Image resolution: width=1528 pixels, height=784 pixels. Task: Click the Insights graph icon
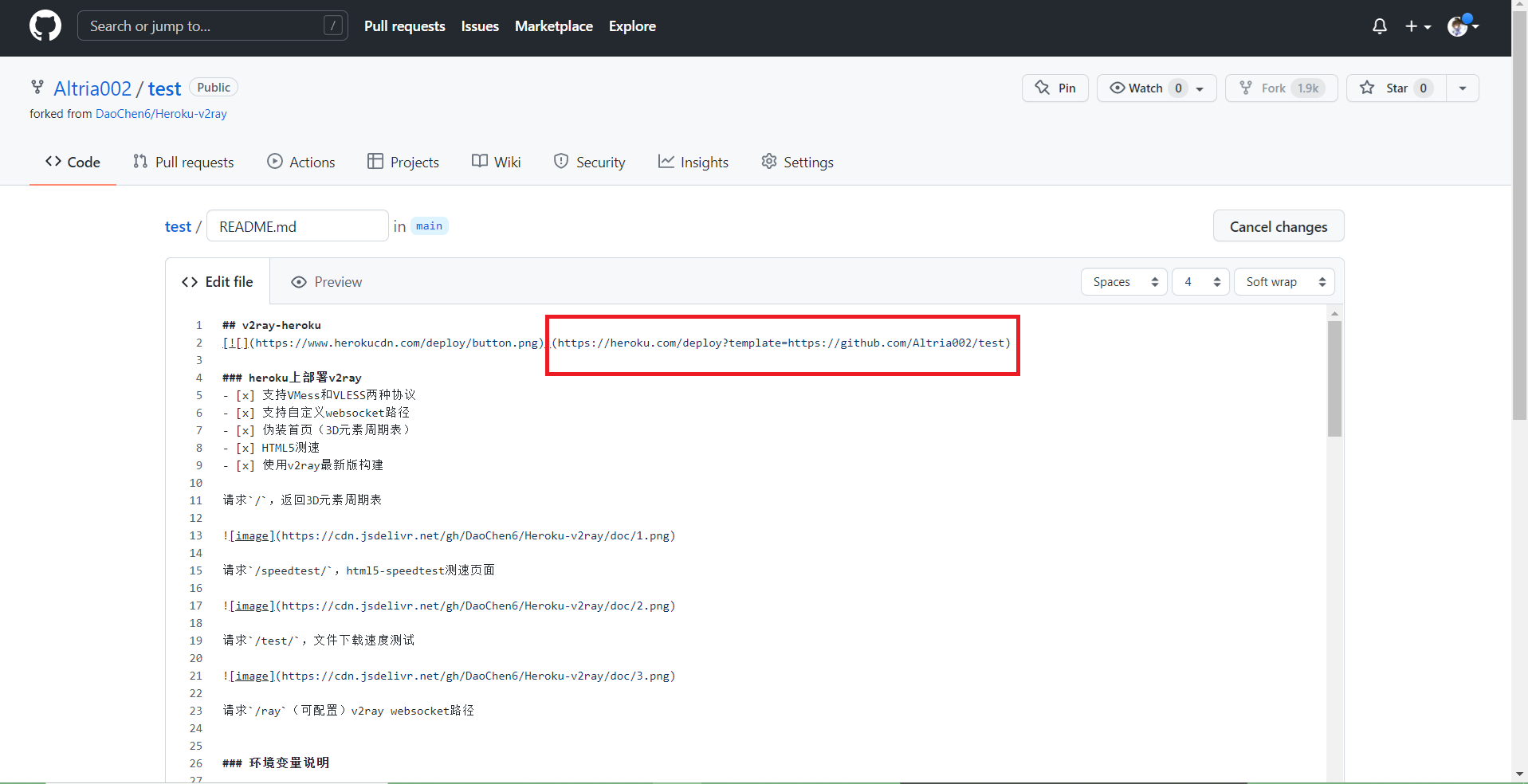tap(666, 162)
